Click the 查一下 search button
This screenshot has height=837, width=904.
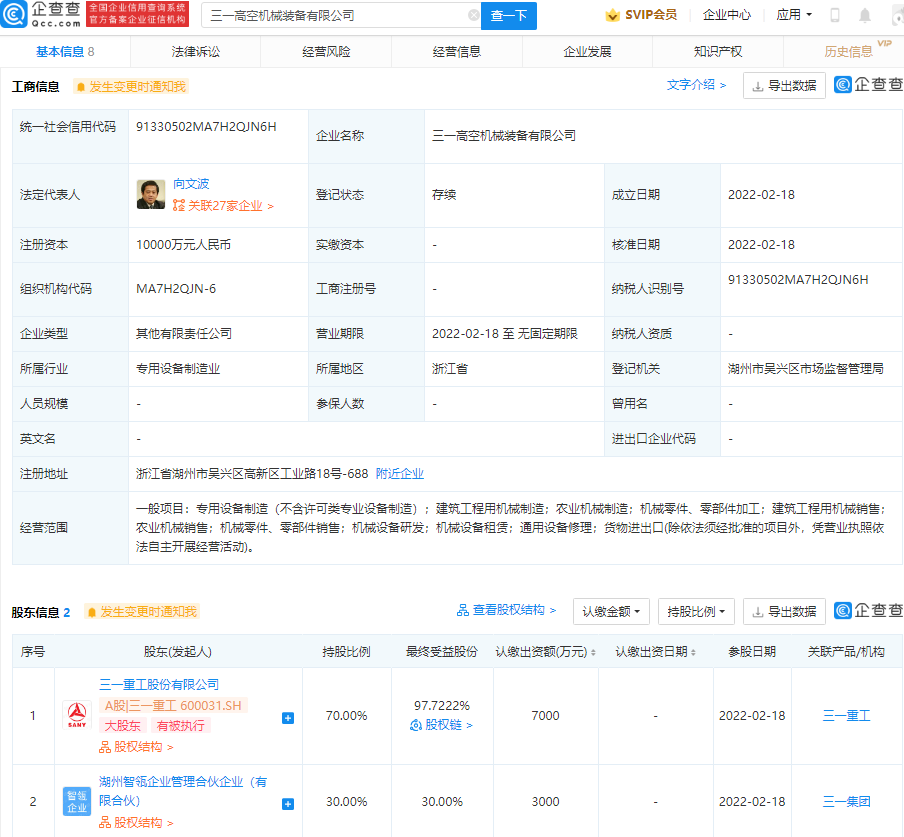(x=508, y=15)
